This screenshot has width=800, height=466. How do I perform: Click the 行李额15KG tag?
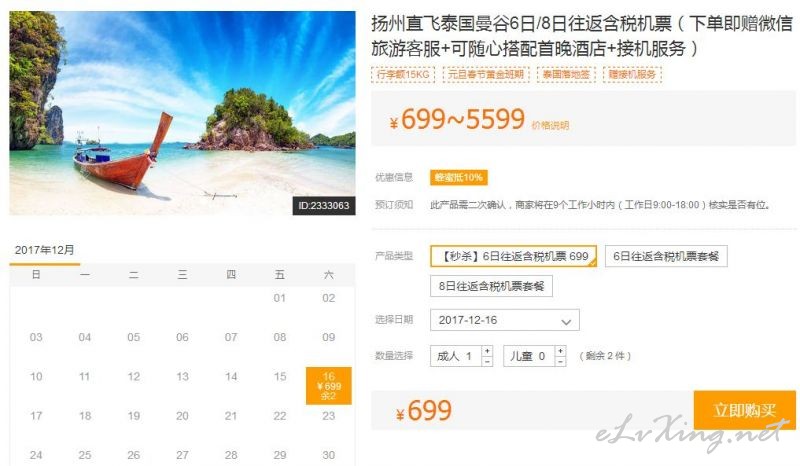click(403, 75)
